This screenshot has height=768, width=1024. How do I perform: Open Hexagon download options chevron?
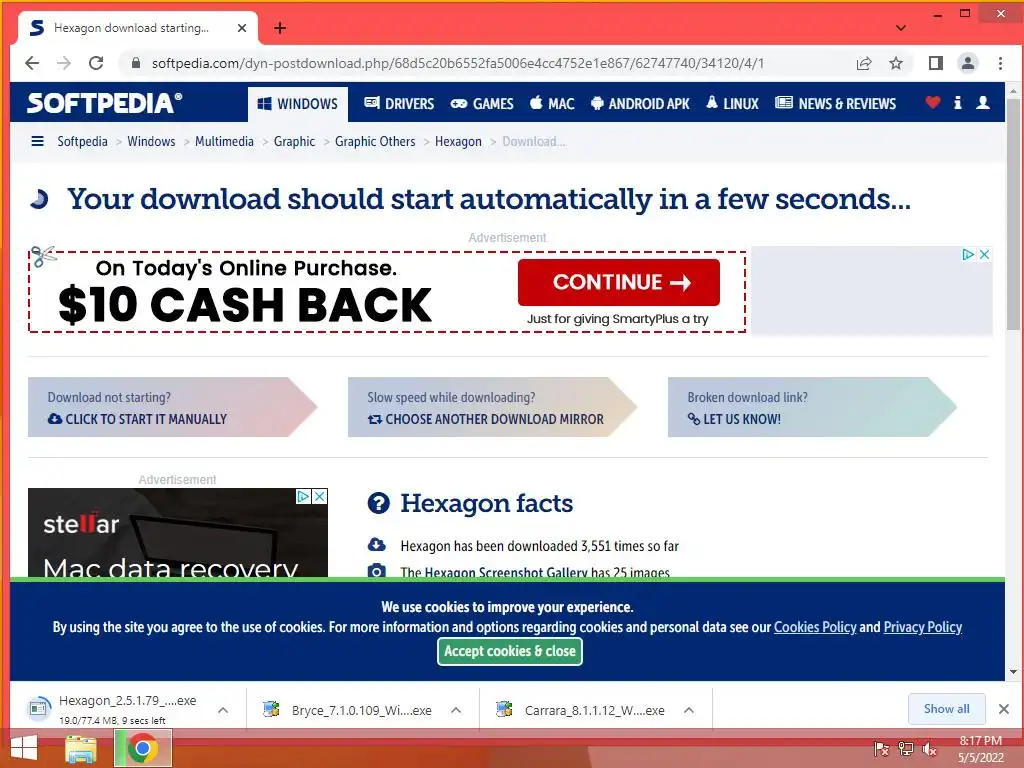[223, 710]
